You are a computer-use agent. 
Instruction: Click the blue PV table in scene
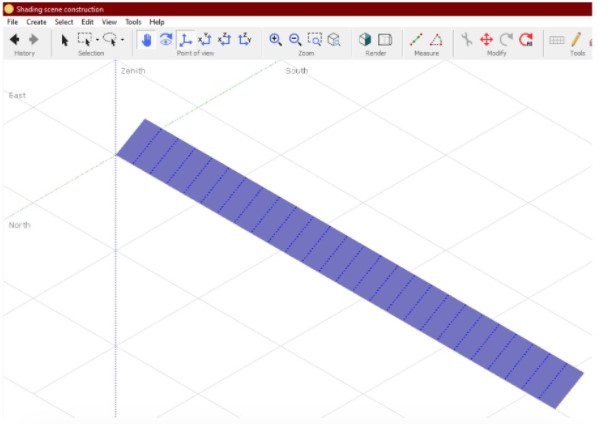tap(350, 265)
